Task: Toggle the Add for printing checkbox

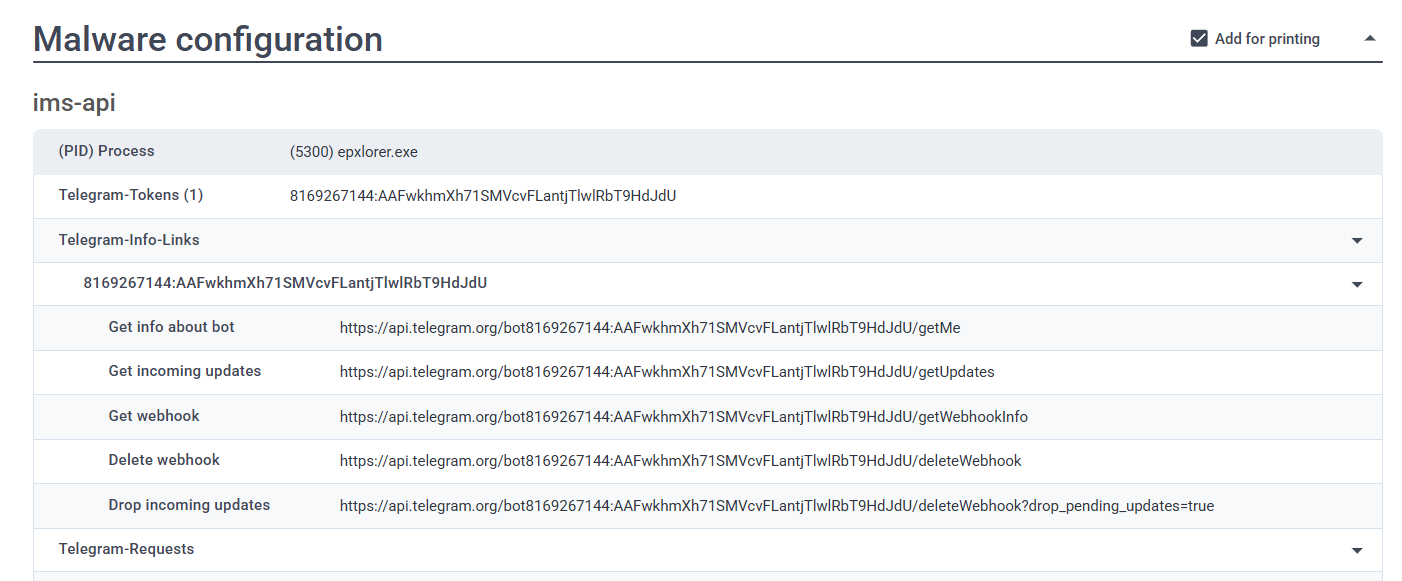Action: tap(1199, 39)
